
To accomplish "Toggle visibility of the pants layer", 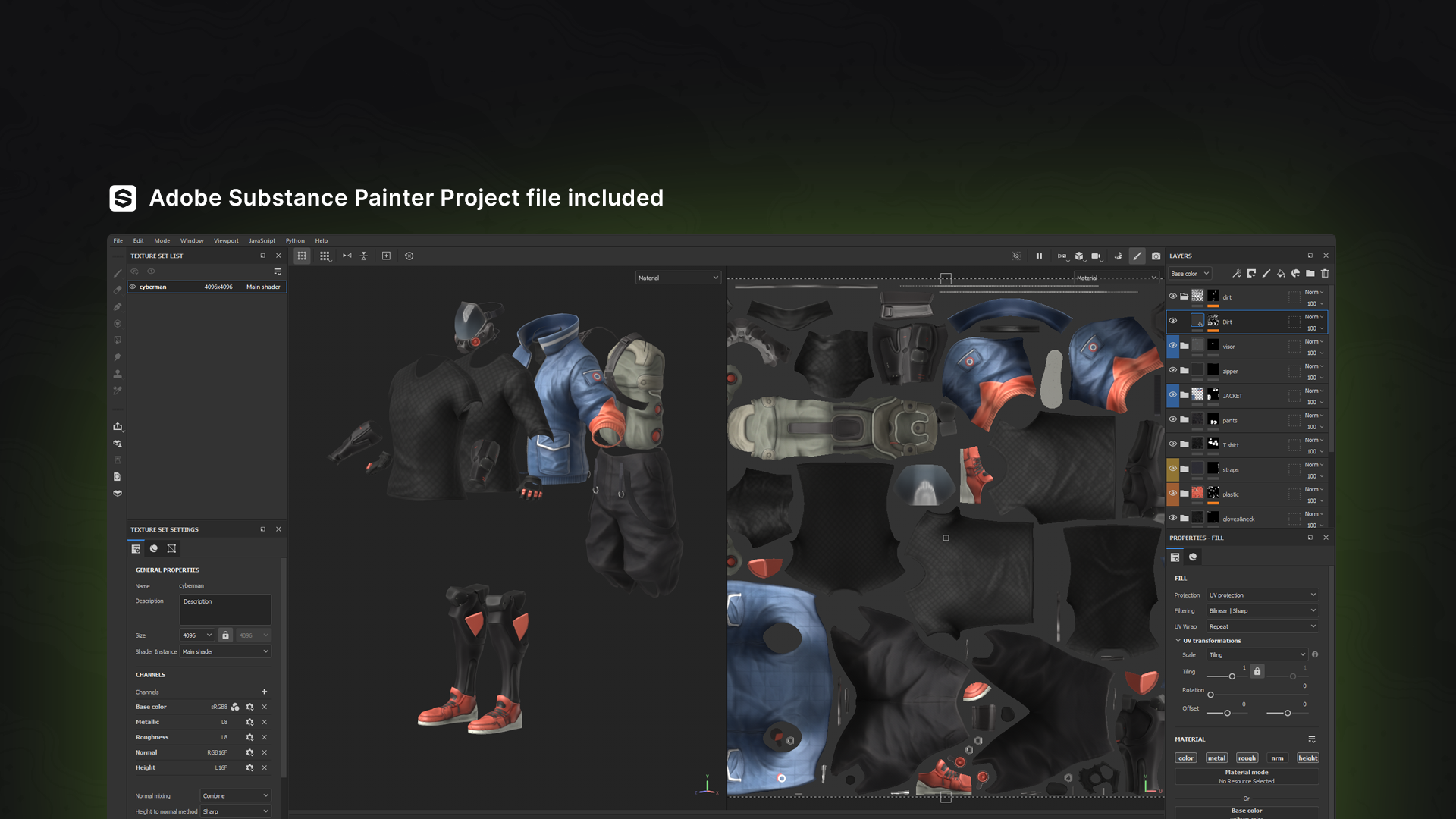I will tap(1173, 419).
